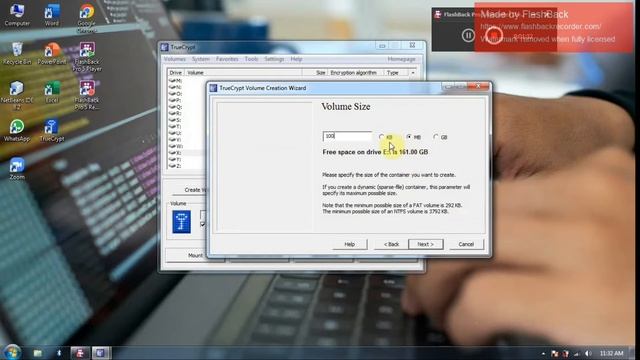Stop the FlashBack recording
The height and width of the screenshot is (360, 640).
coord(493,35)
